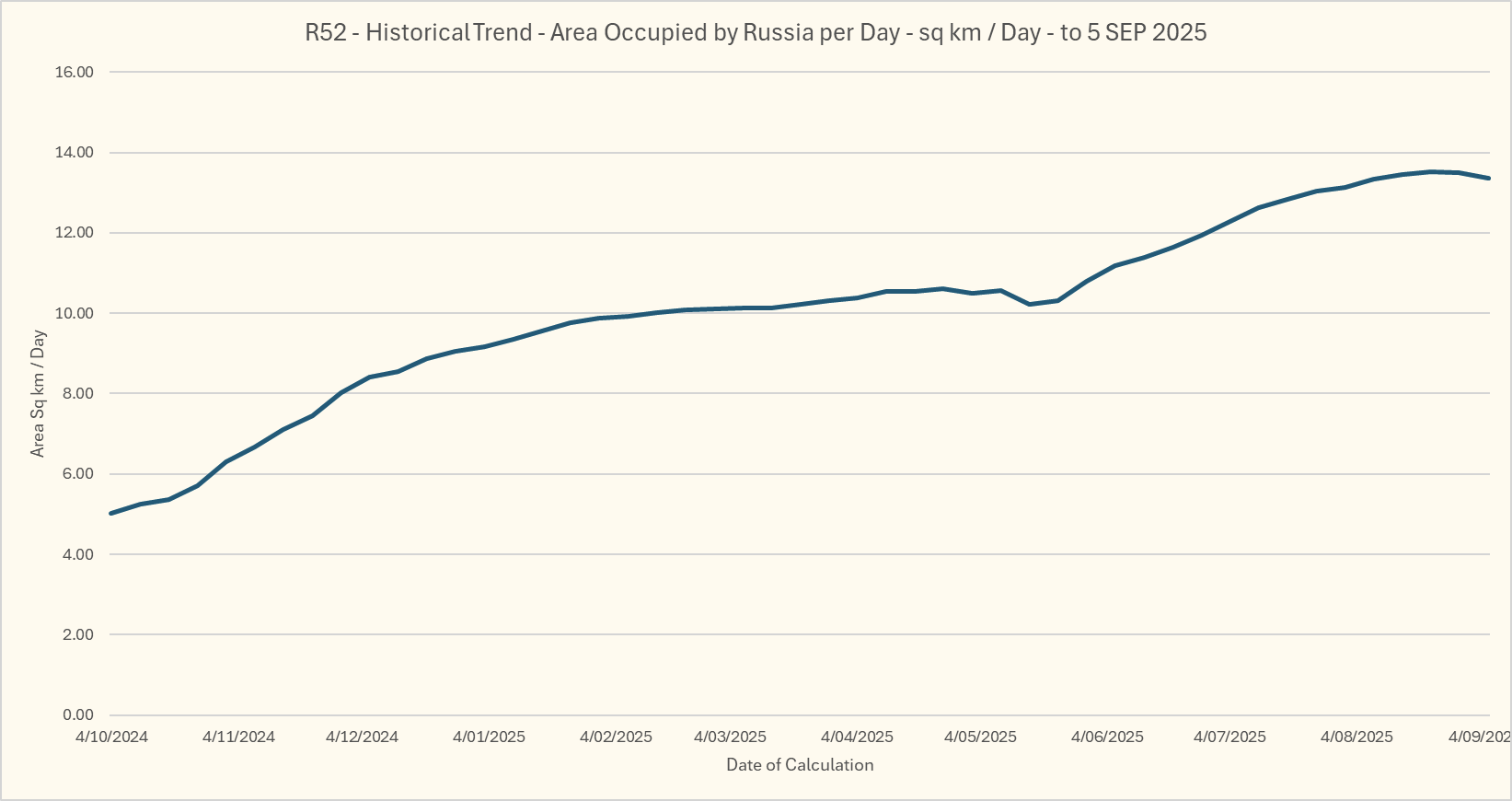The width and height of the screenshot is (1512, 801).
Task: Click the 4/10/2024 date label
Action: click(111, 737)
